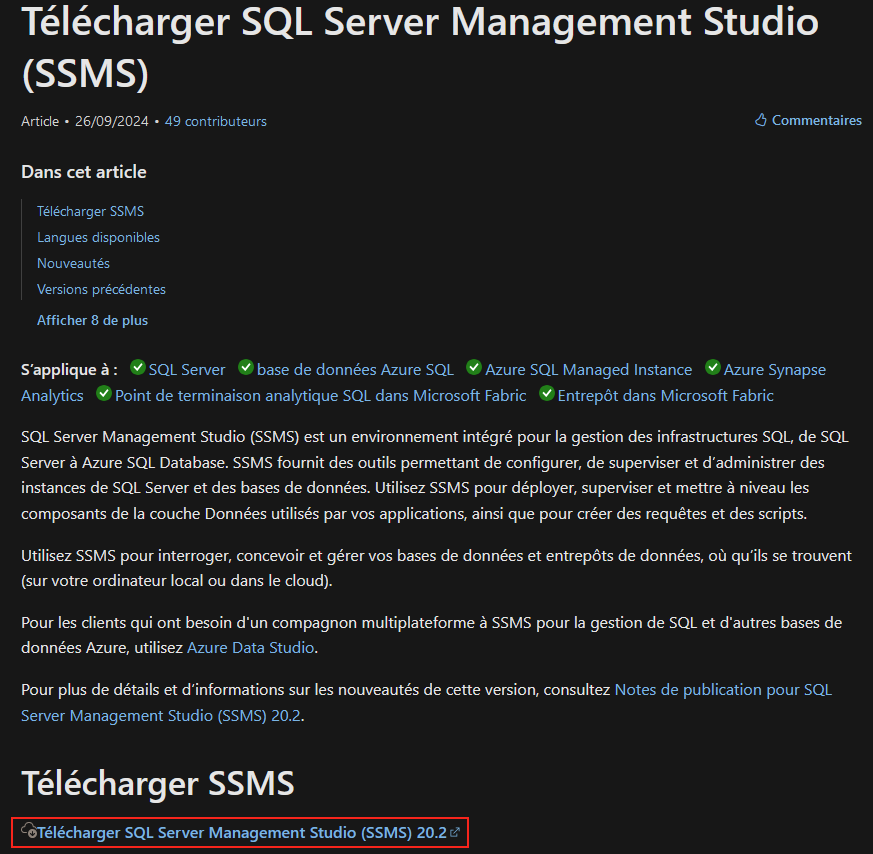873x854 pixels.
Task: Click check icon before Azure Synapse
Action: [713, 367]
